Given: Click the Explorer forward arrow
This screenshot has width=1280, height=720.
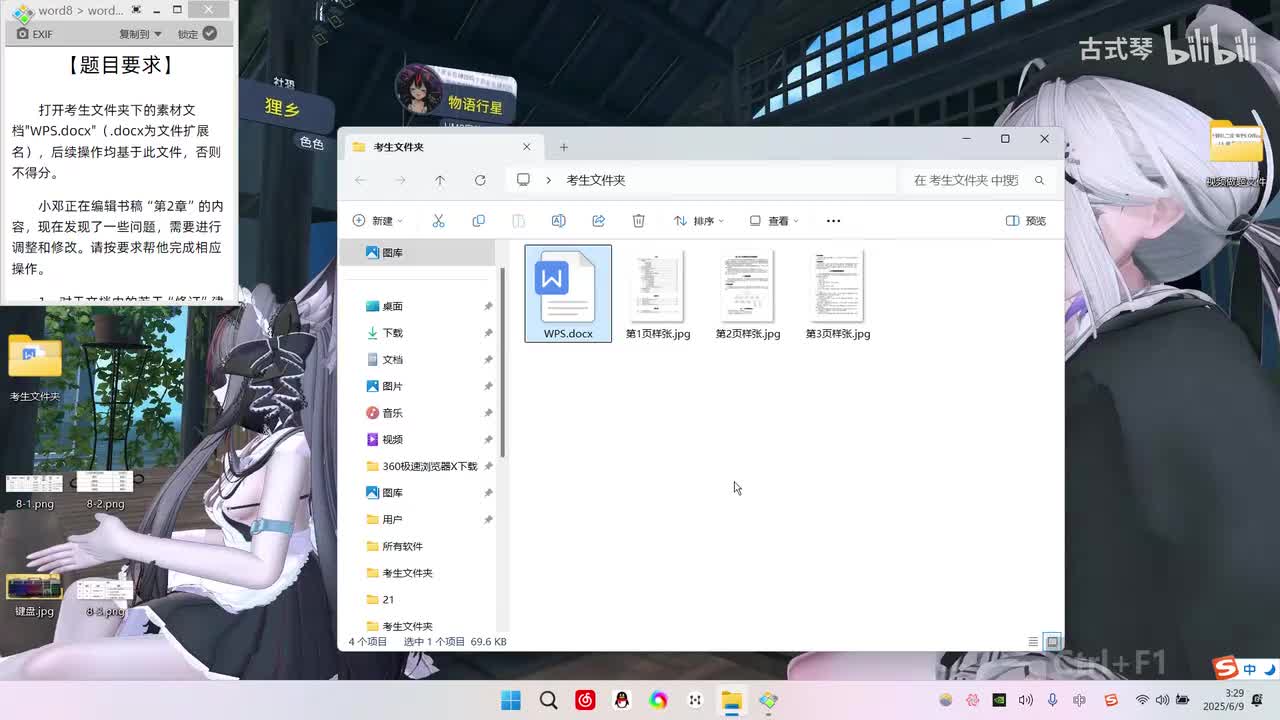Looking at the screenshot, I should (x=400, y=180).
